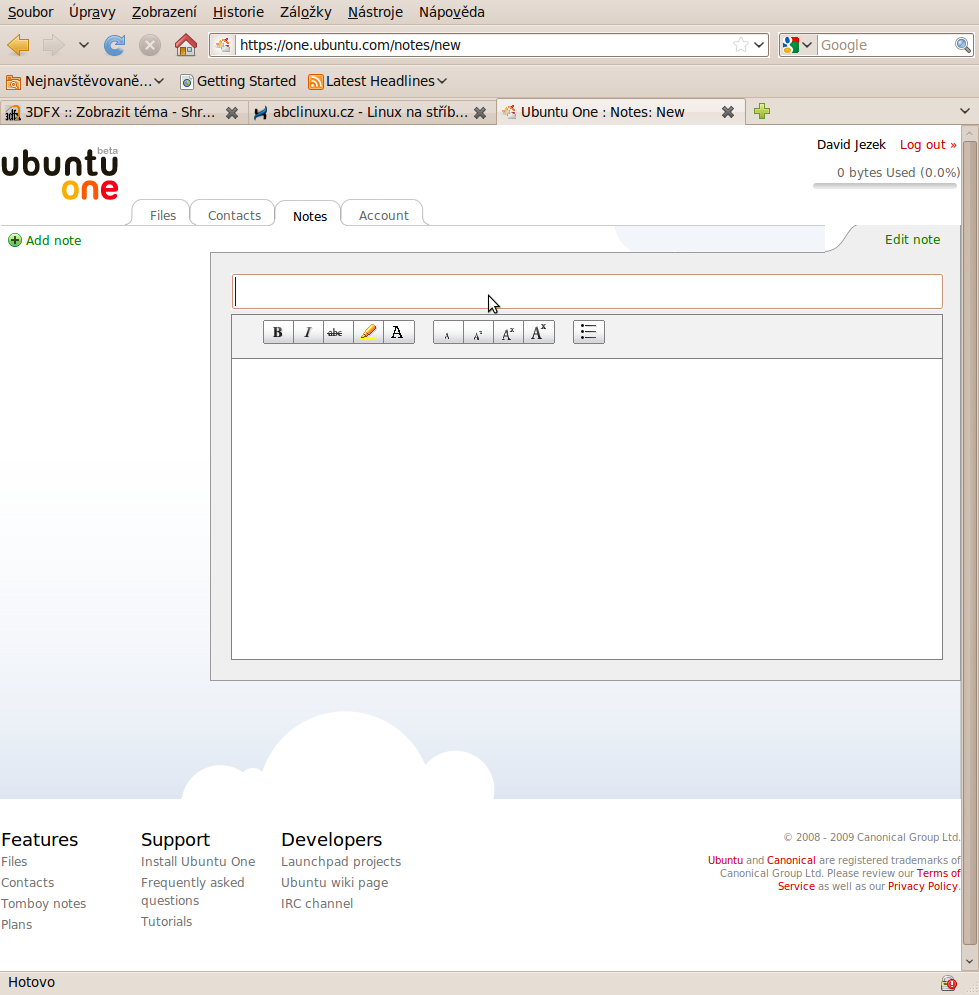Open the Záložky menu
979x995 pixels.
(x=305, y=12)
